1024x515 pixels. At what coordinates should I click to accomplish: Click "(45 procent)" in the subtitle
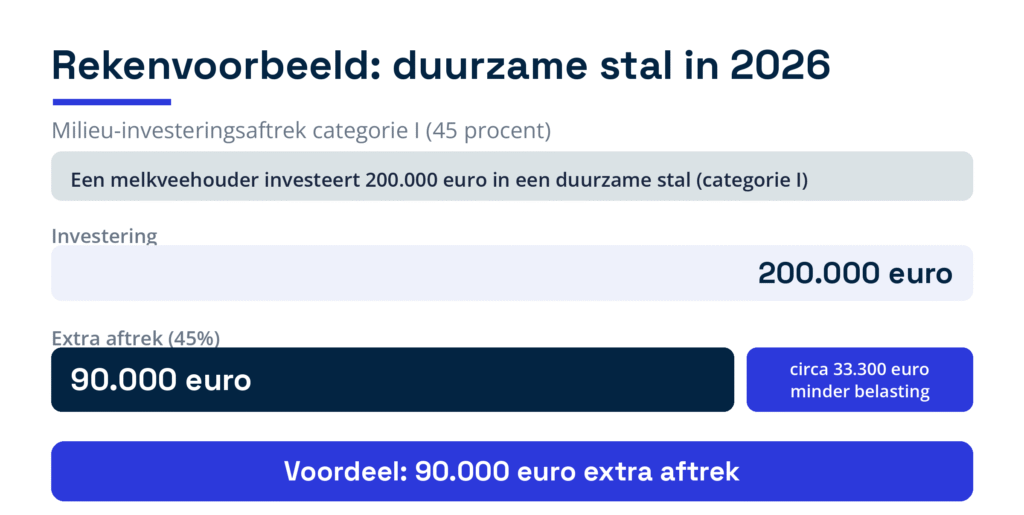click(x=488, y=131)
